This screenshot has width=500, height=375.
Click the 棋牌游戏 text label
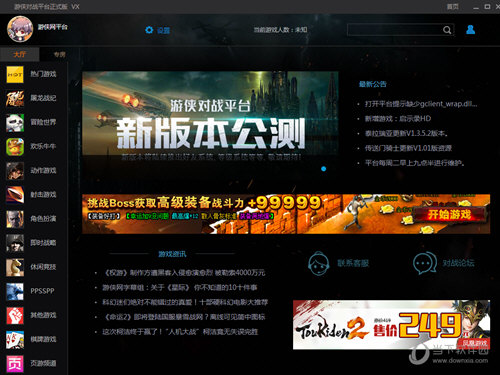(43, 339)
